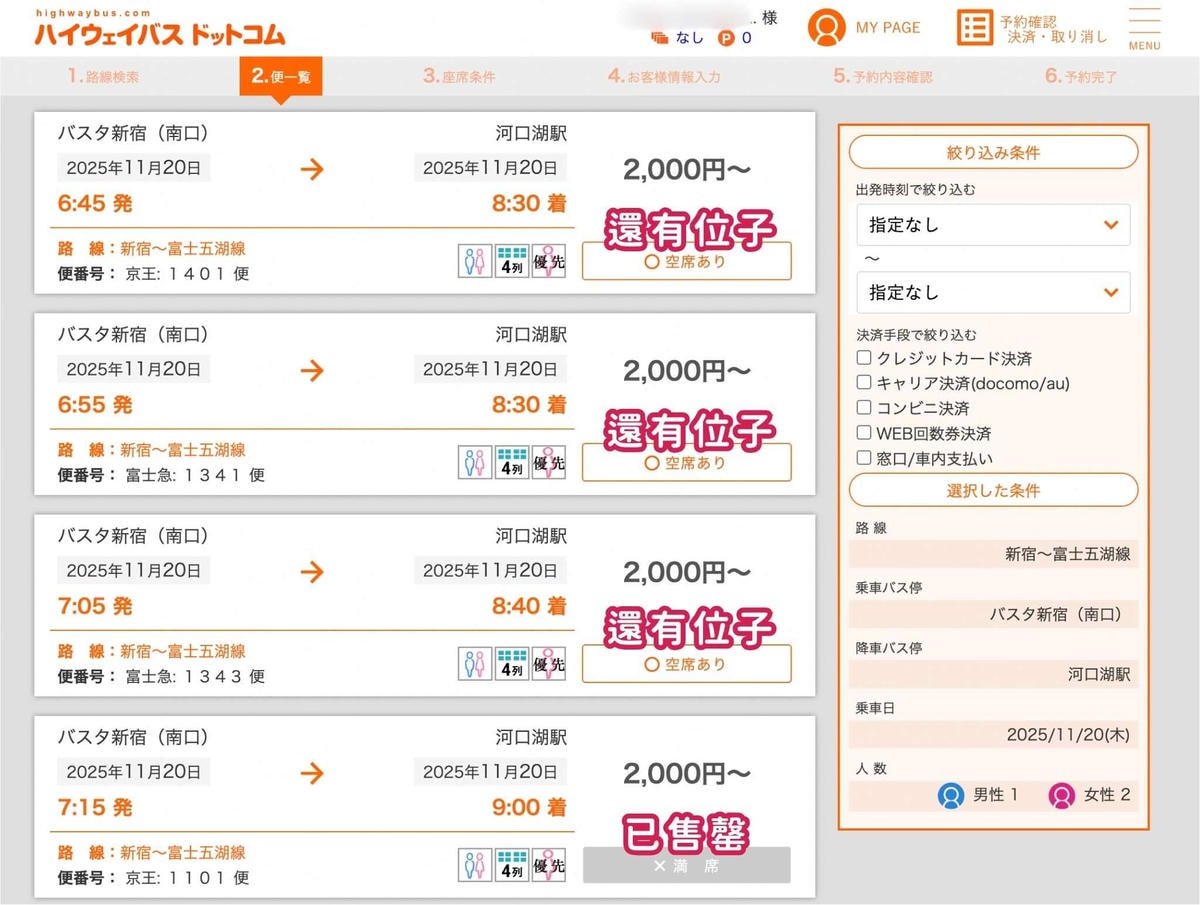Select step 4.お客様情報入力 tab
This screenshot has width=1200, height=905.
point(664,76)
